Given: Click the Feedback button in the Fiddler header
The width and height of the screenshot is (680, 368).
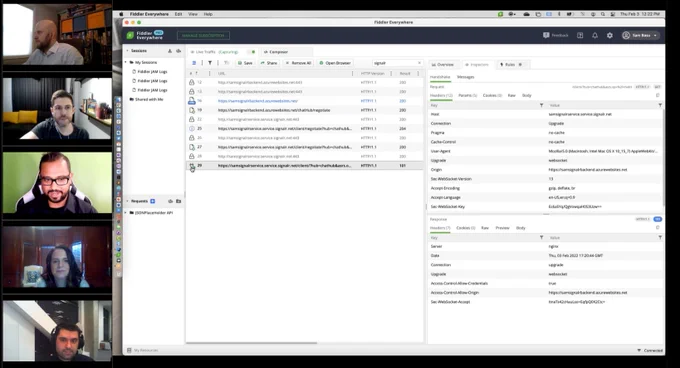Looking at the screenshot, I should tap(556, 36).
